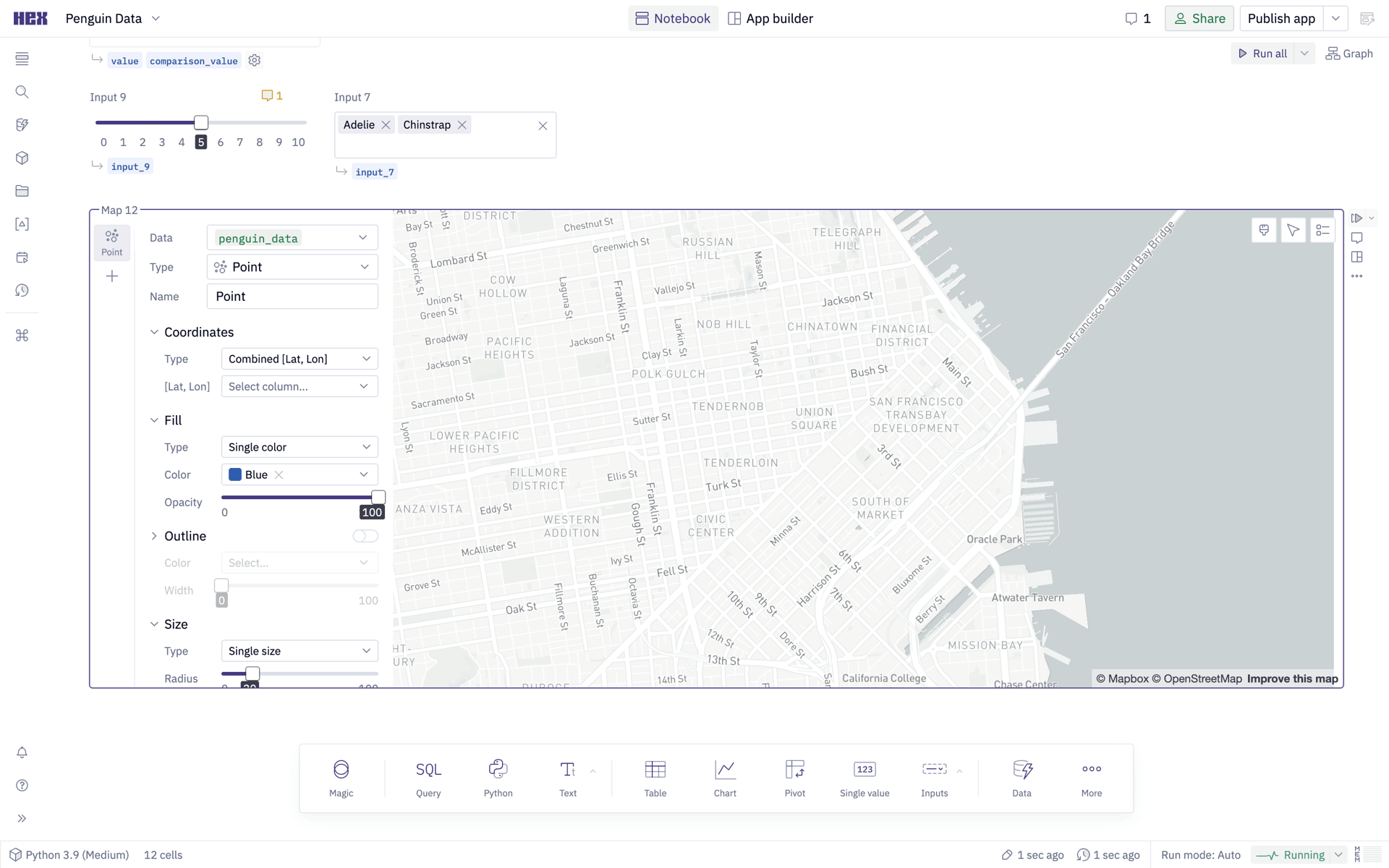This screenshot has width=1389, height=868.
Task: Clear all selections in Input 7
Action: [x=543, y=126]
